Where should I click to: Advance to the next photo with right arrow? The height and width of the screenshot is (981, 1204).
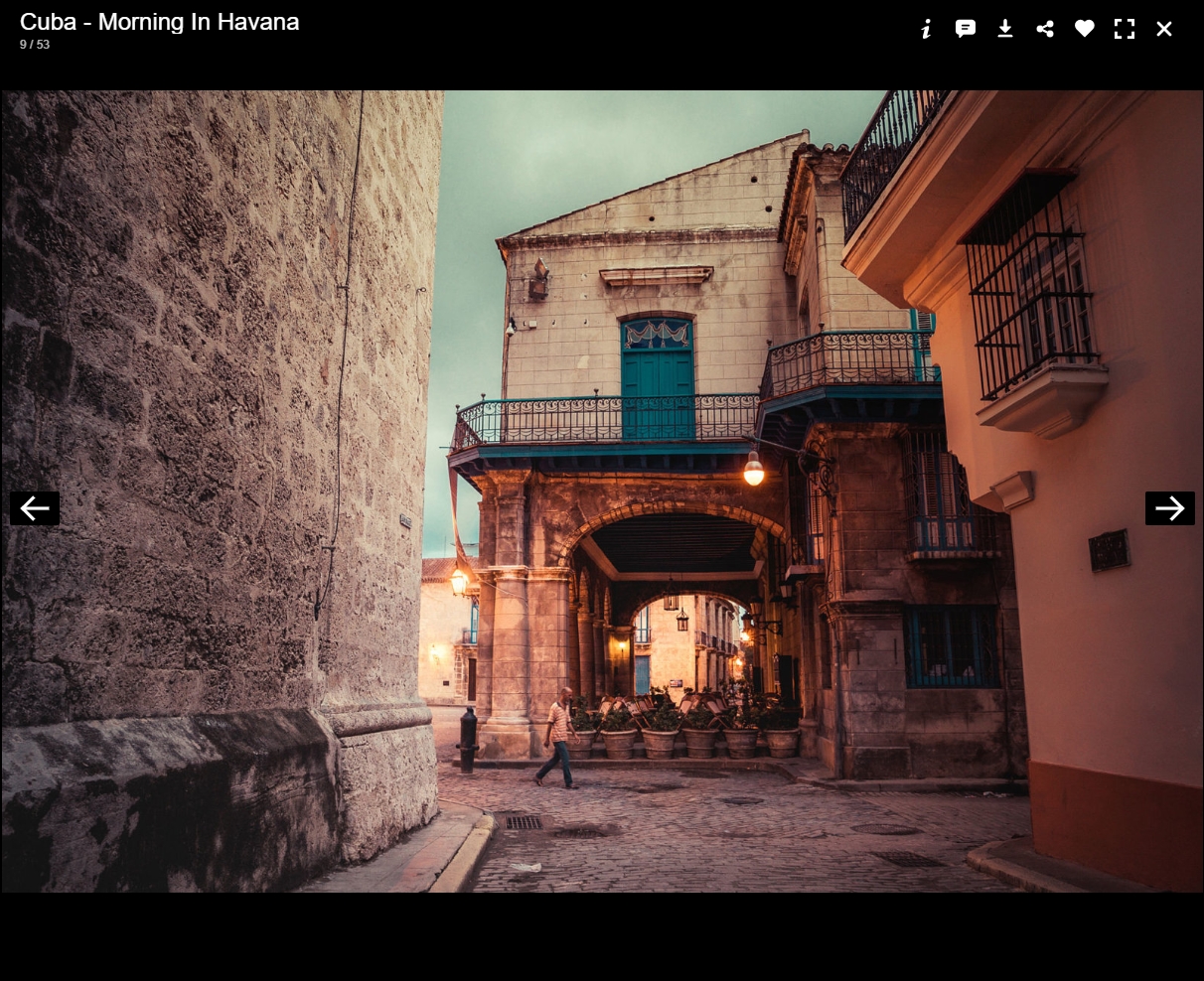point(1169,508)
